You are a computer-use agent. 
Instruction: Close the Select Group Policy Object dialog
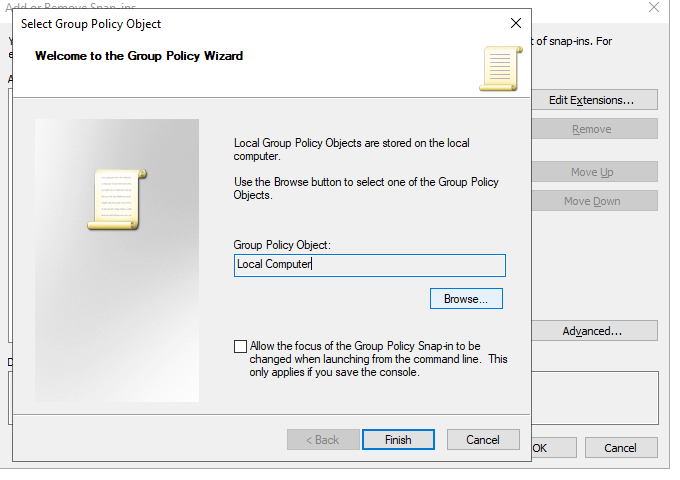click(x=515, y=23)
